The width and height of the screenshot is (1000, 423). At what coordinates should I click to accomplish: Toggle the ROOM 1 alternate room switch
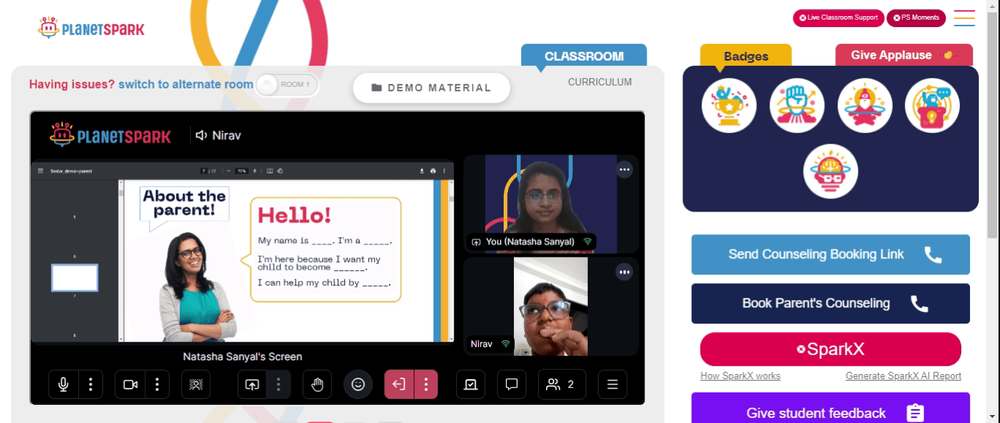click(286, 85)
